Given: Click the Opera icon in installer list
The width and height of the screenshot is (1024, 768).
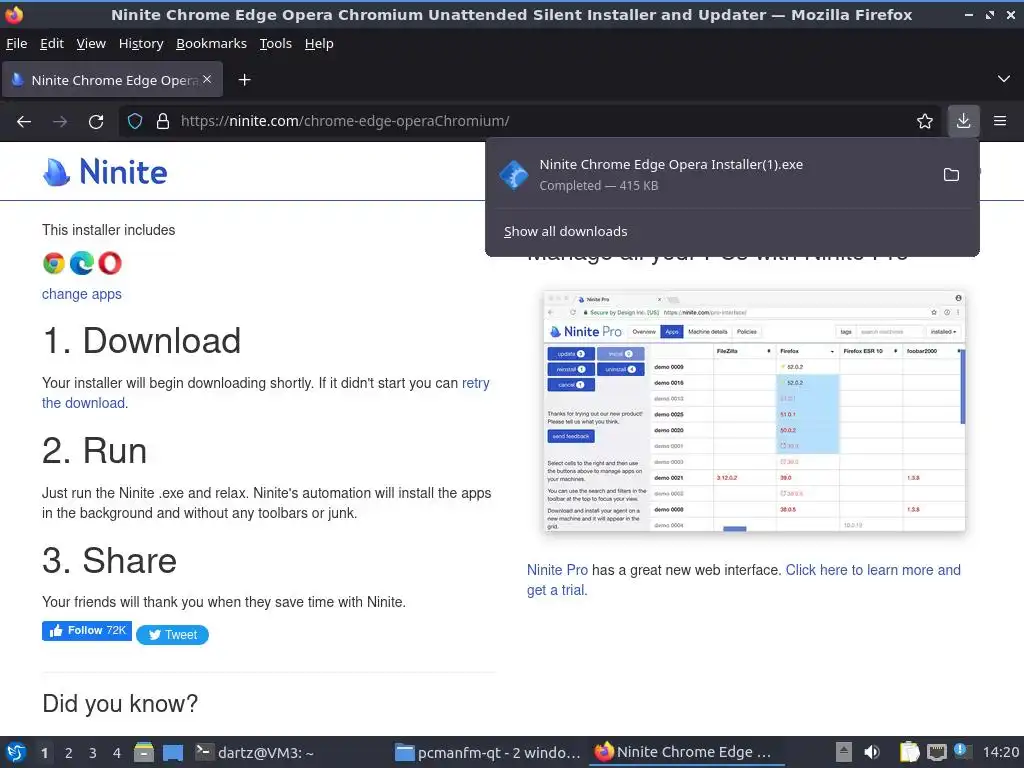Looking at the screenshot, I should point(110,263).
